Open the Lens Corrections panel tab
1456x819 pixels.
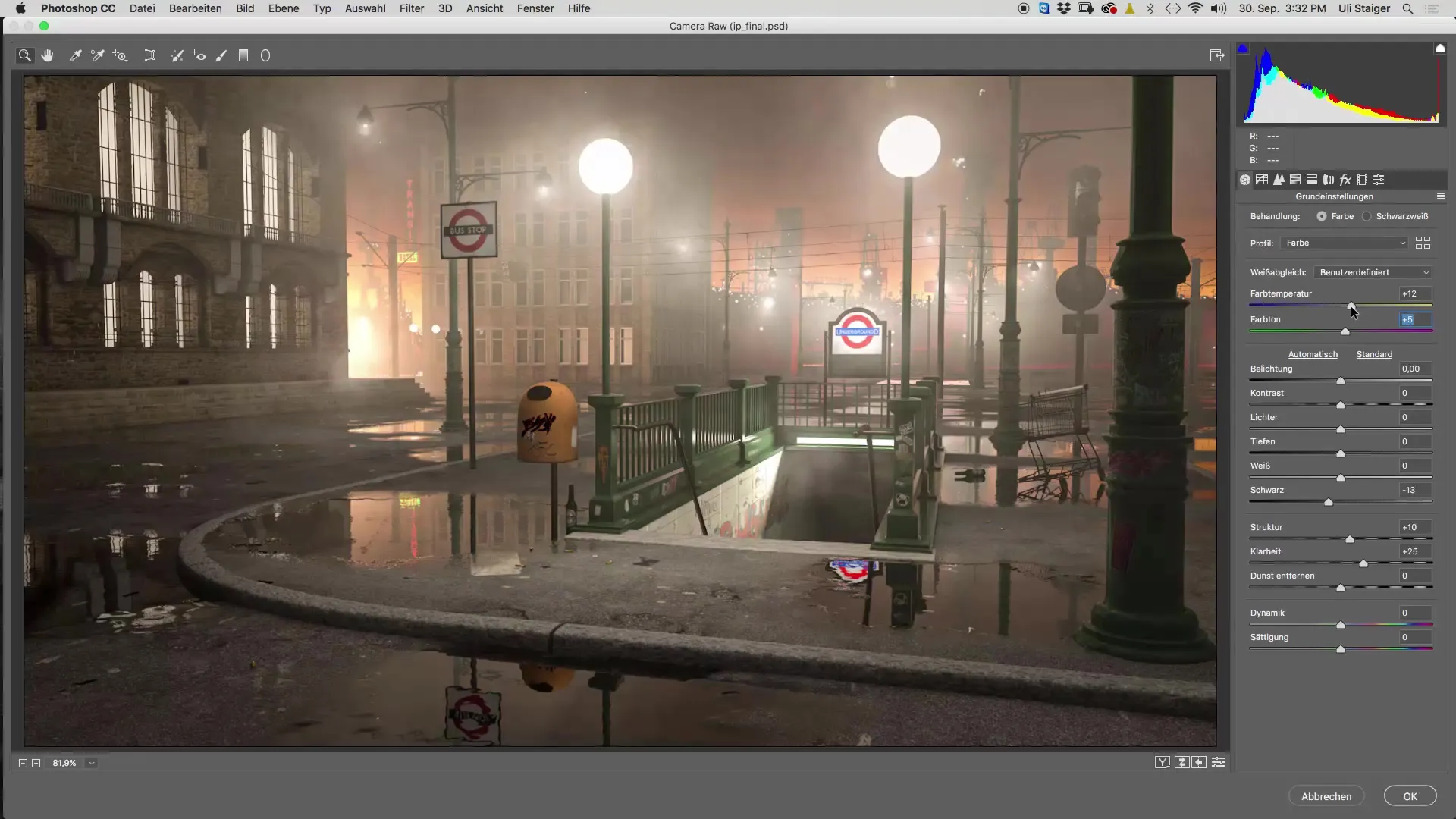point(1329,180)
